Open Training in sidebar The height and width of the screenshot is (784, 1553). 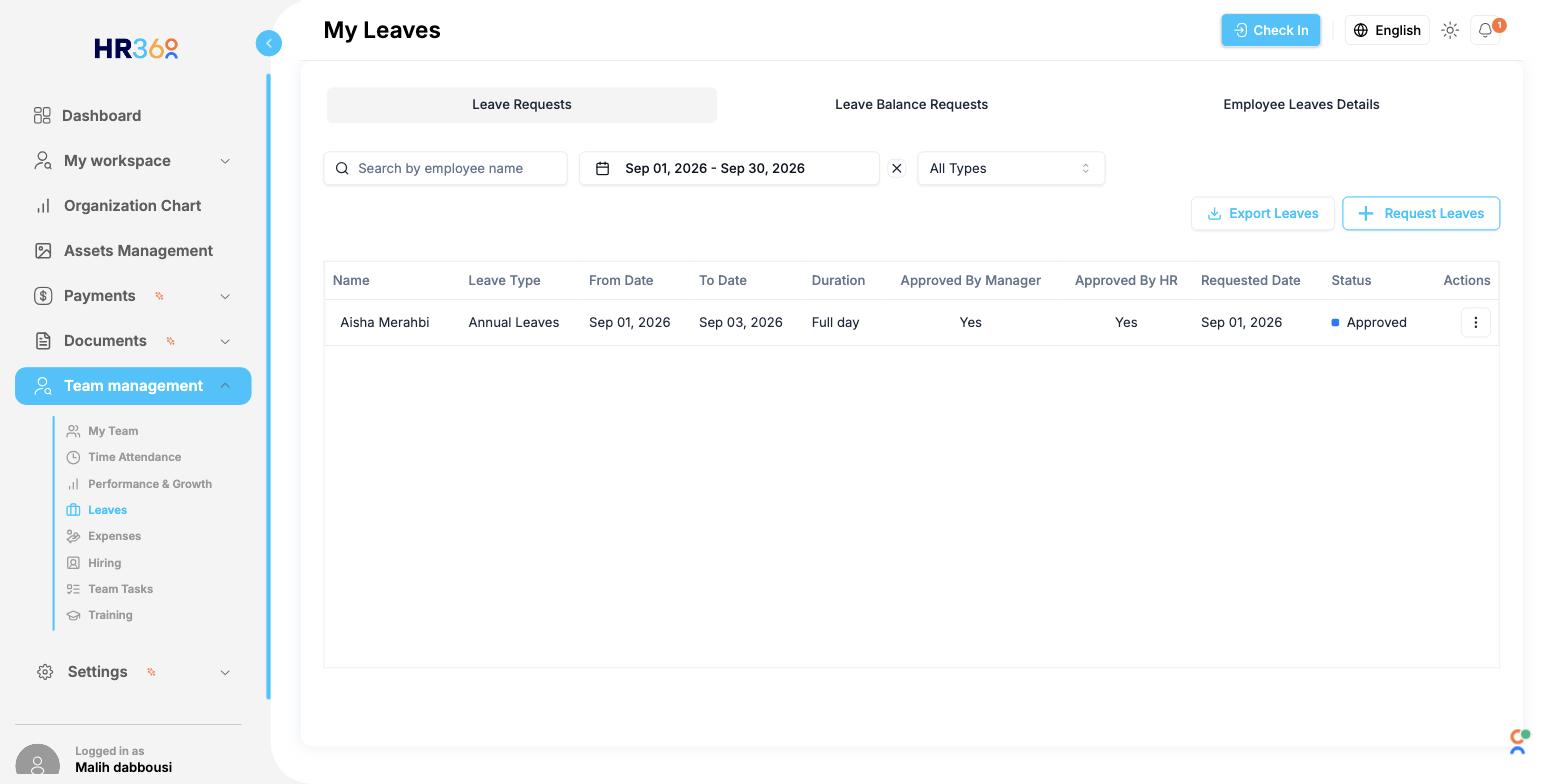click(x=110, y=615)
